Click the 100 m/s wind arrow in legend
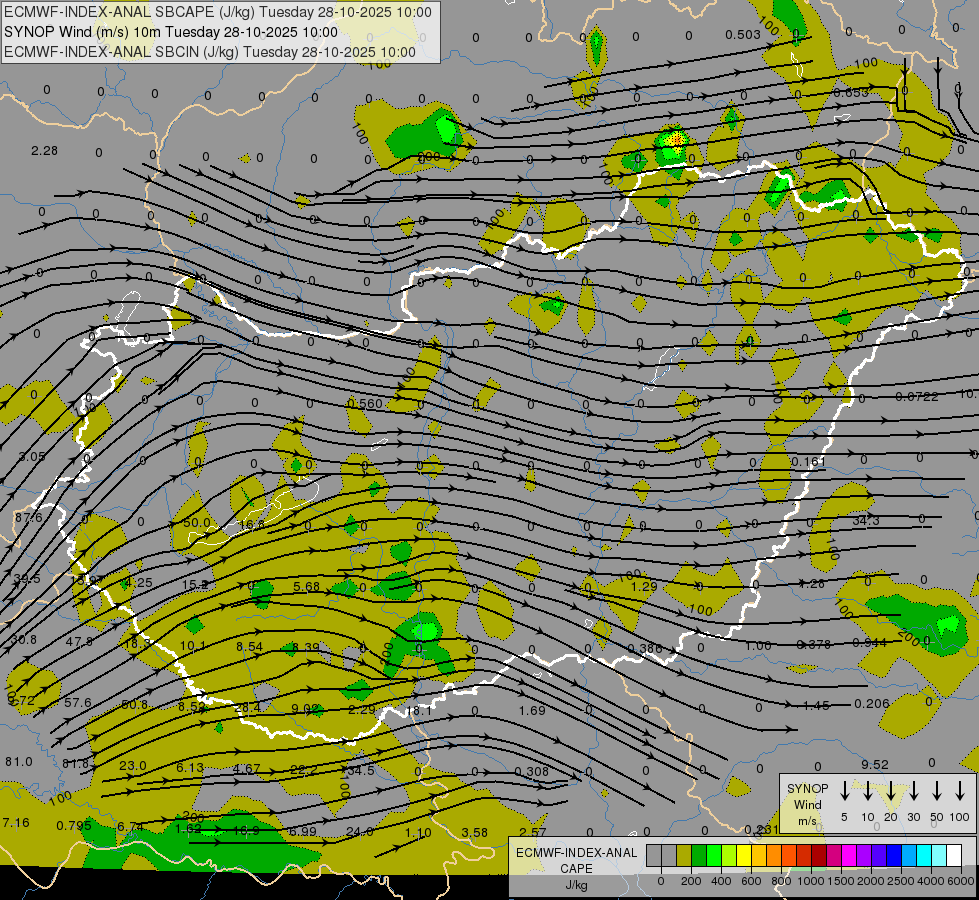Image resolution: width=979 pixels, height=900 pixels. coord(960,791)
